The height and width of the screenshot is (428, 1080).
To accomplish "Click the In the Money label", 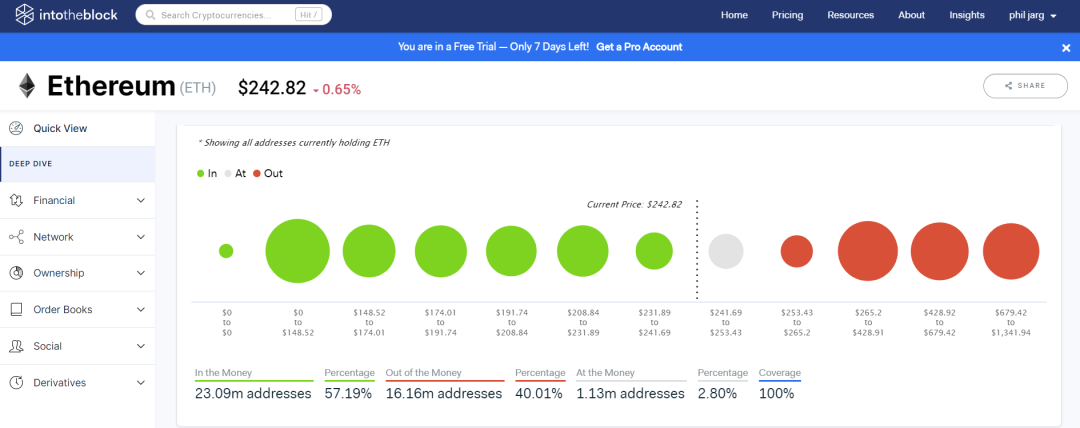I will (x=223, y=373).
